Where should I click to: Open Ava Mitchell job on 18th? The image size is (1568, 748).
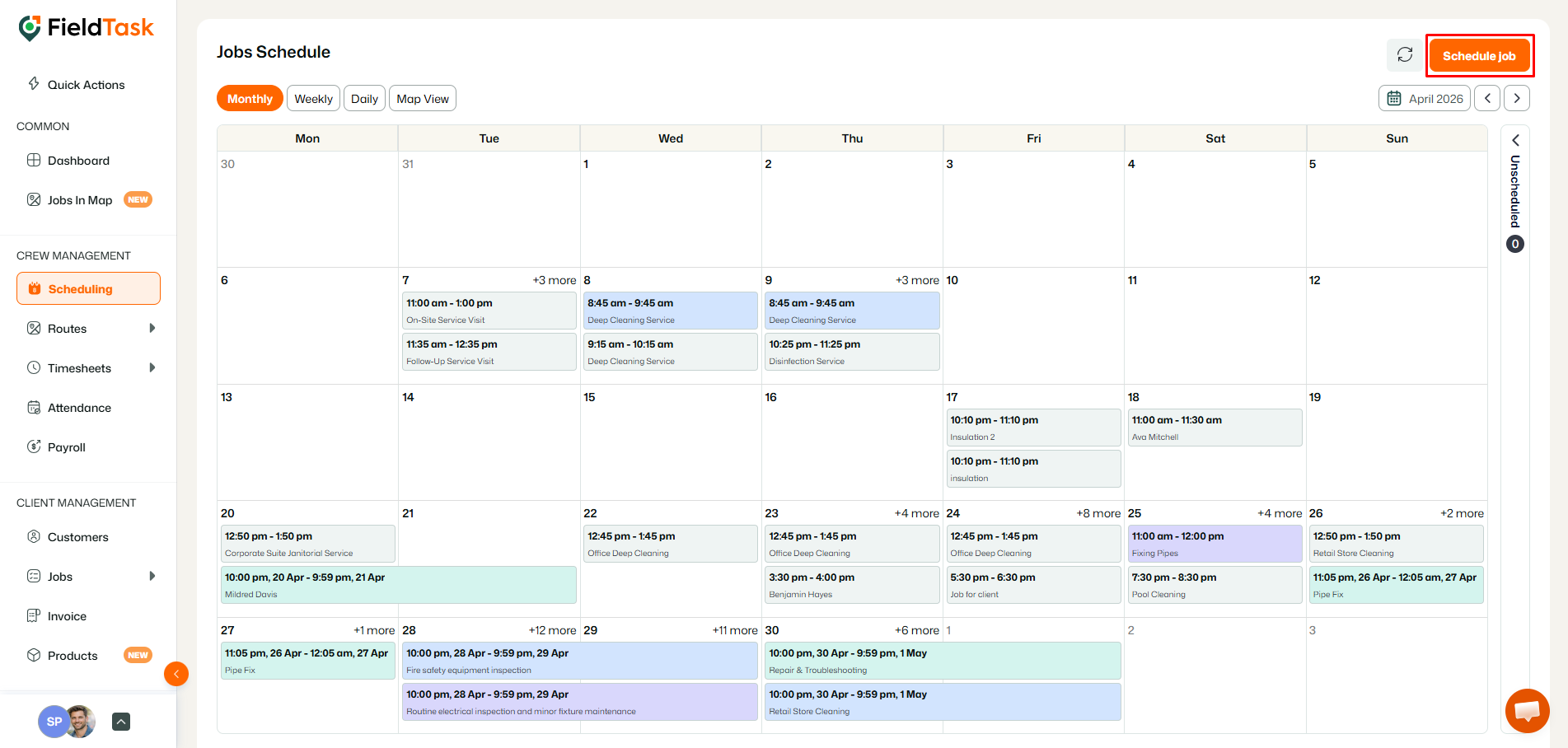click(x=1215, y=428)
